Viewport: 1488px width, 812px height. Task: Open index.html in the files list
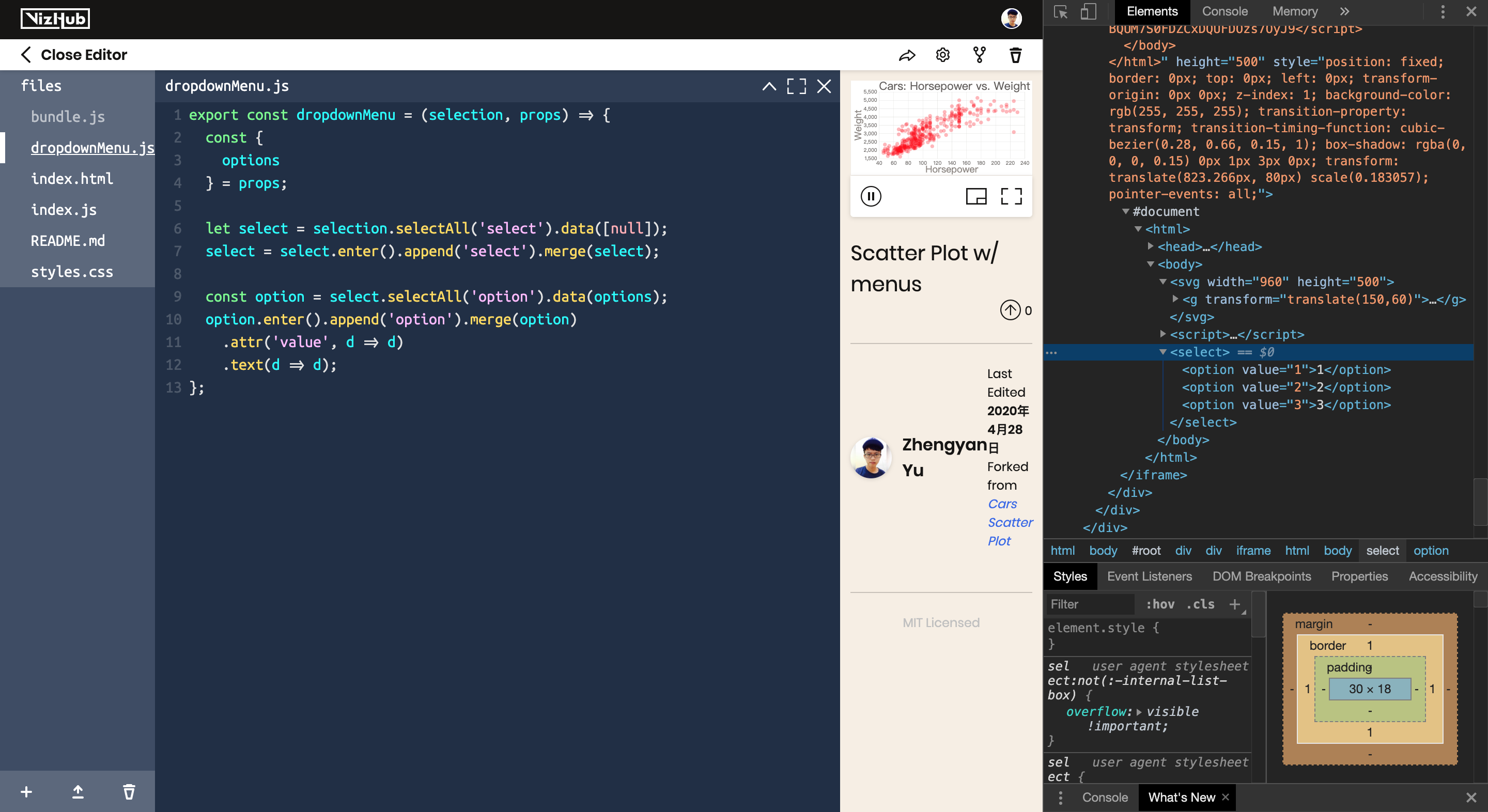[72, 178]
